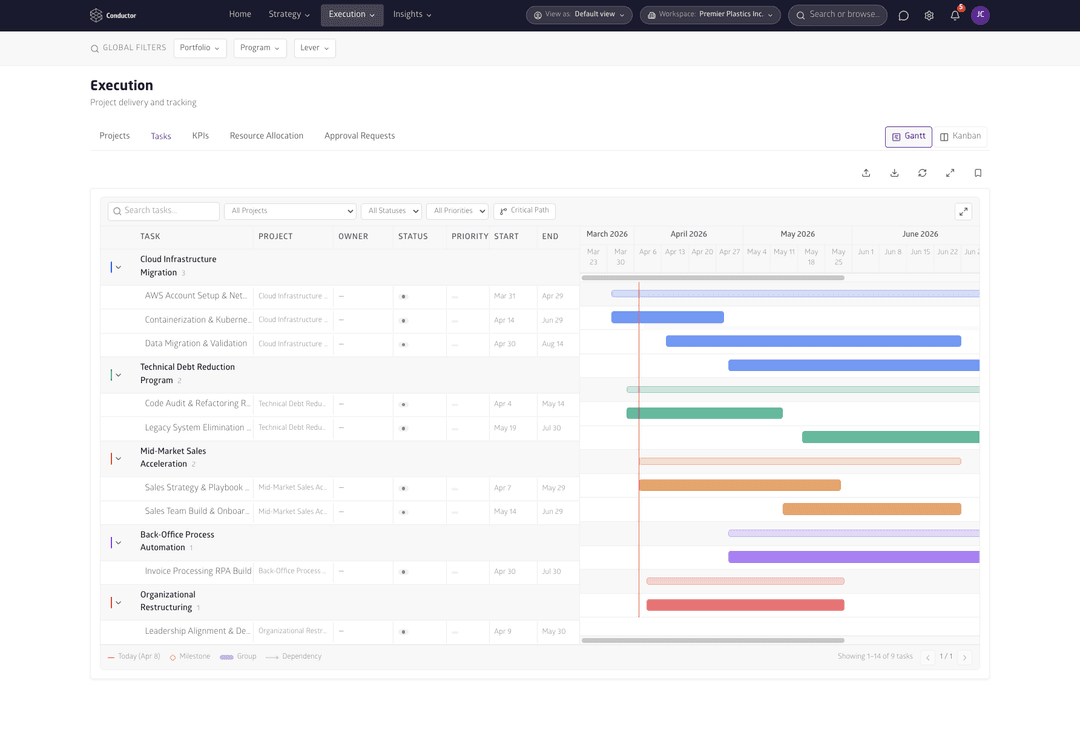Click the purple Invoice Processing RPA Gantt bar
1080x730 pixels.
pos(853,556)
